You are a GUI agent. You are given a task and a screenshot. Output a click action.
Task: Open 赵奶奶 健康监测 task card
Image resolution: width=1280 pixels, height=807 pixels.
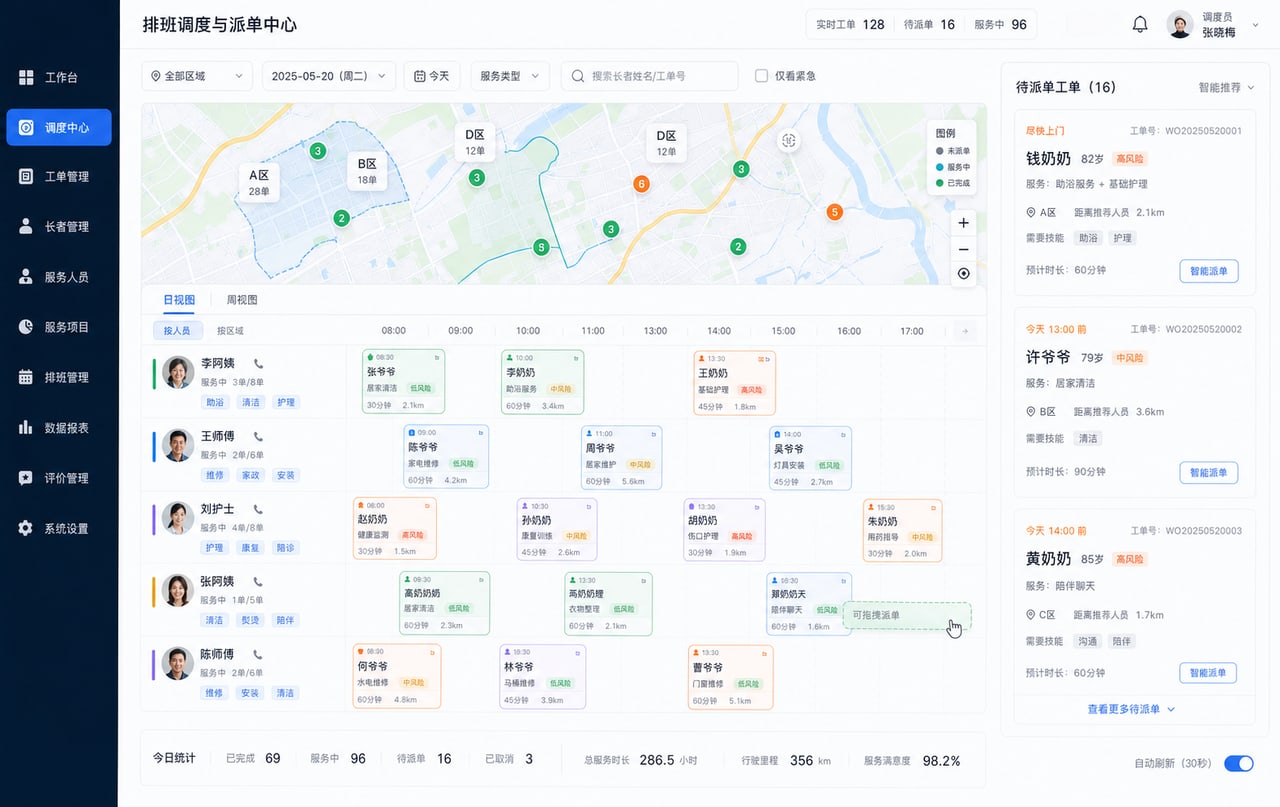coord(394,530)
